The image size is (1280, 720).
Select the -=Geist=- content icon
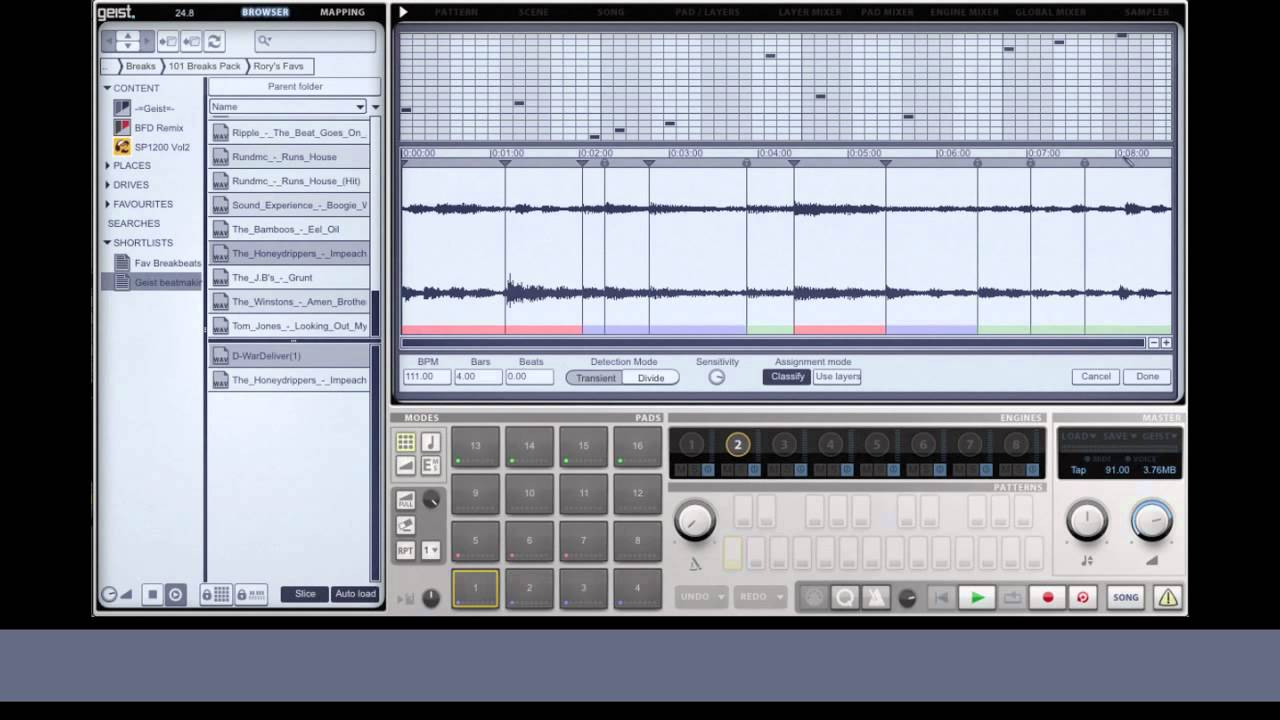click(x=122, y=108)
